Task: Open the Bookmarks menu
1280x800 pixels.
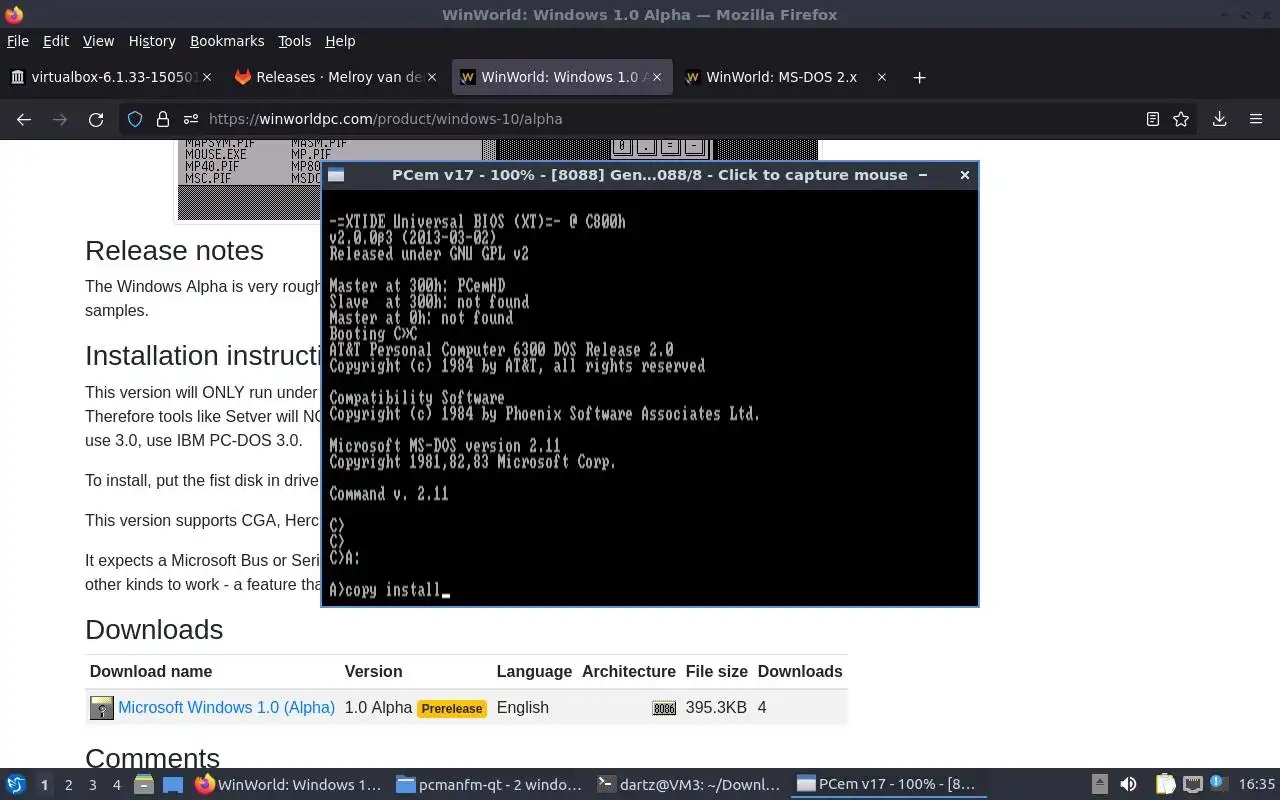Action: pyautogui.click(x=227, y=41)
